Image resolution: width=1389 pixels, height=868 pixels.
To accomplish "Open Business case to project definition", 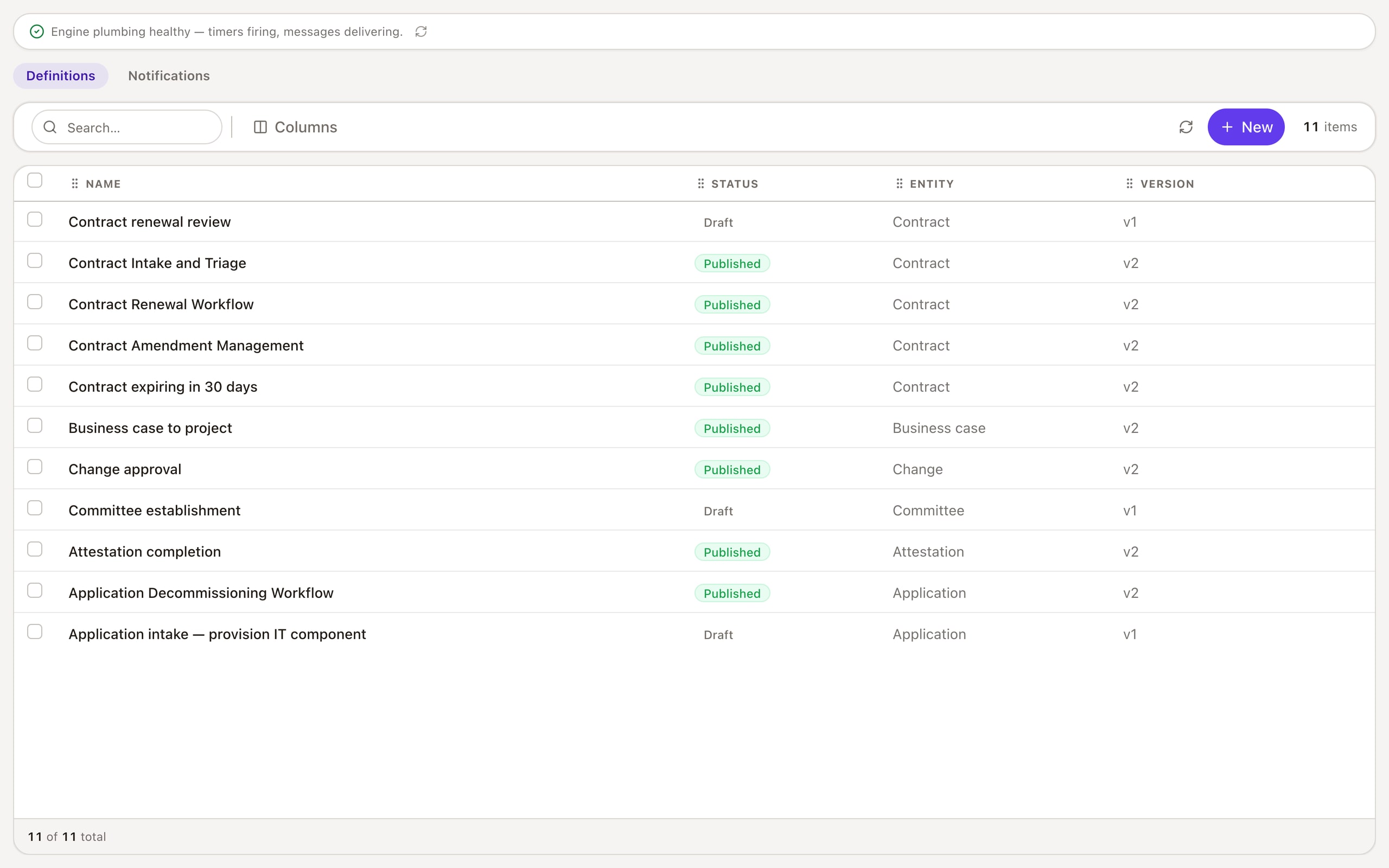I will coord(150,428).
